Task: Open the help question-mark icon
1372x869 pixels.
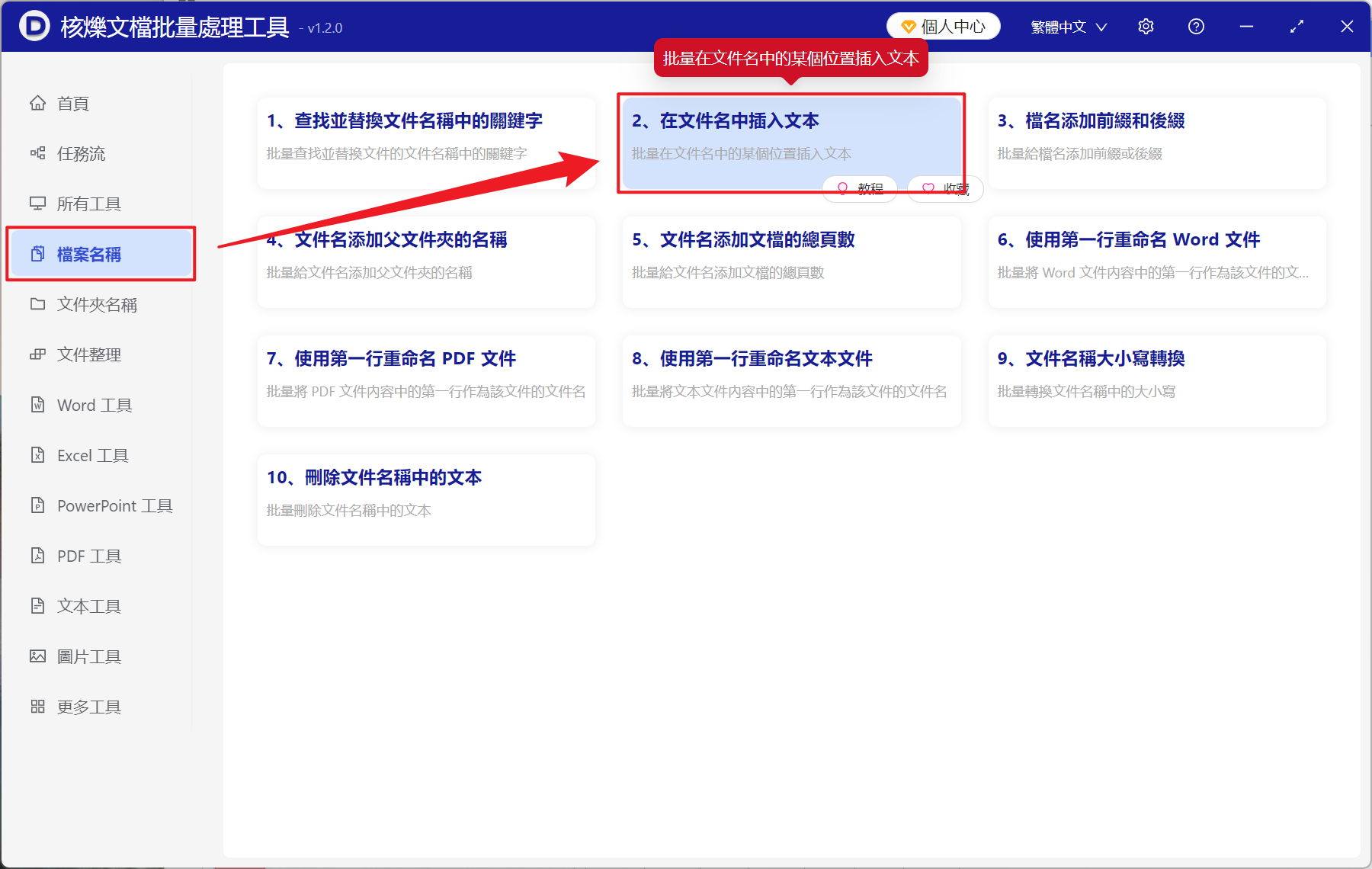Action: coord(1196,25)
